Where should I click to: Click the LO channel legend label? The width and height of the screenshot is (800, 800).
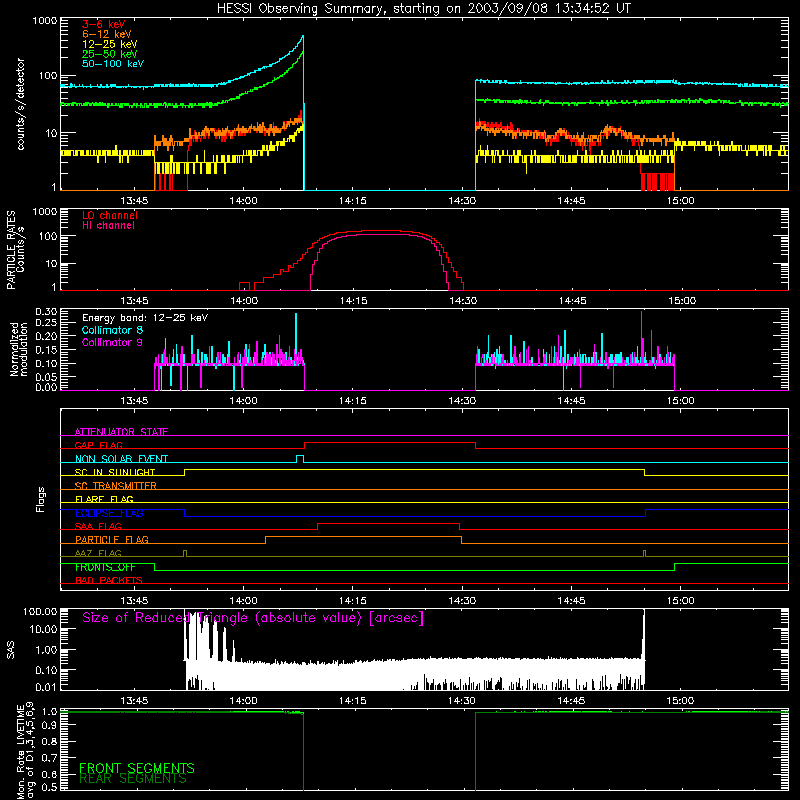tap(110, 215)
